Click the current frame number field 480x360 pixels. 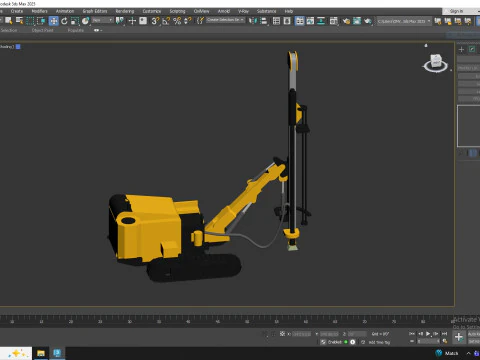click(x=429, y=341)
